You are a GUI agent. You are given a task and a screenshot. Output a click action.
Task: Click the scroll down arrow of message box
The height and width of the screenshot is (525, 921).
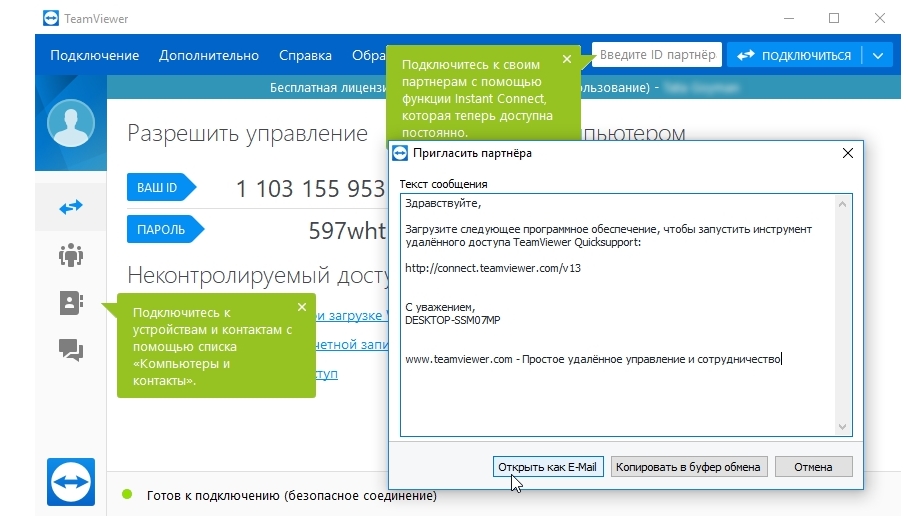coord(842,427)
